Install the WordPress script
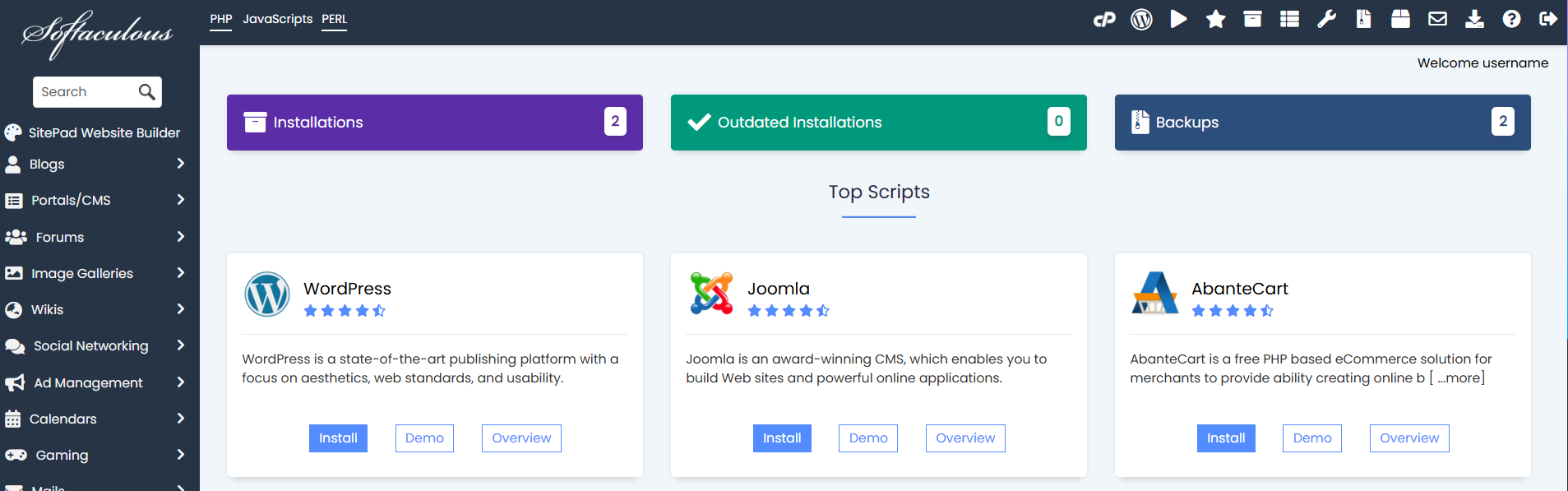The height and width of the screenshot is (491, 1568). 338,438
